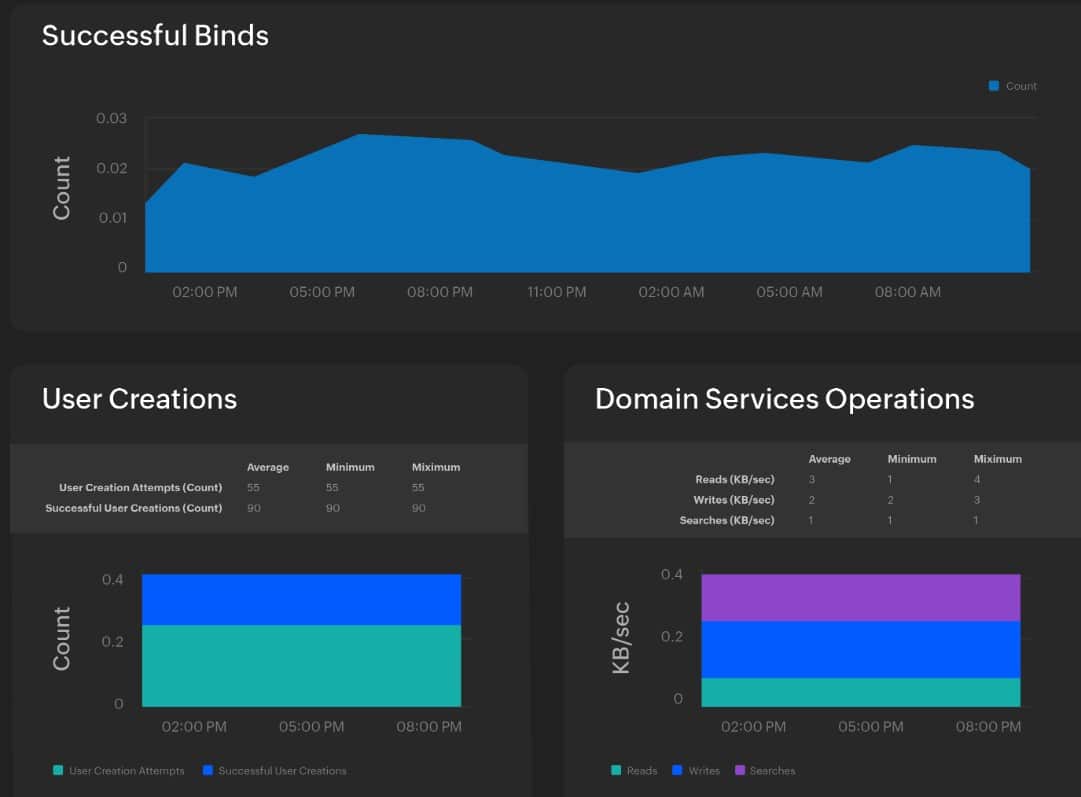Click the 0.03 axis value in Successful Binds
The image size is (1081, 797).
click(x=112, y=119)
